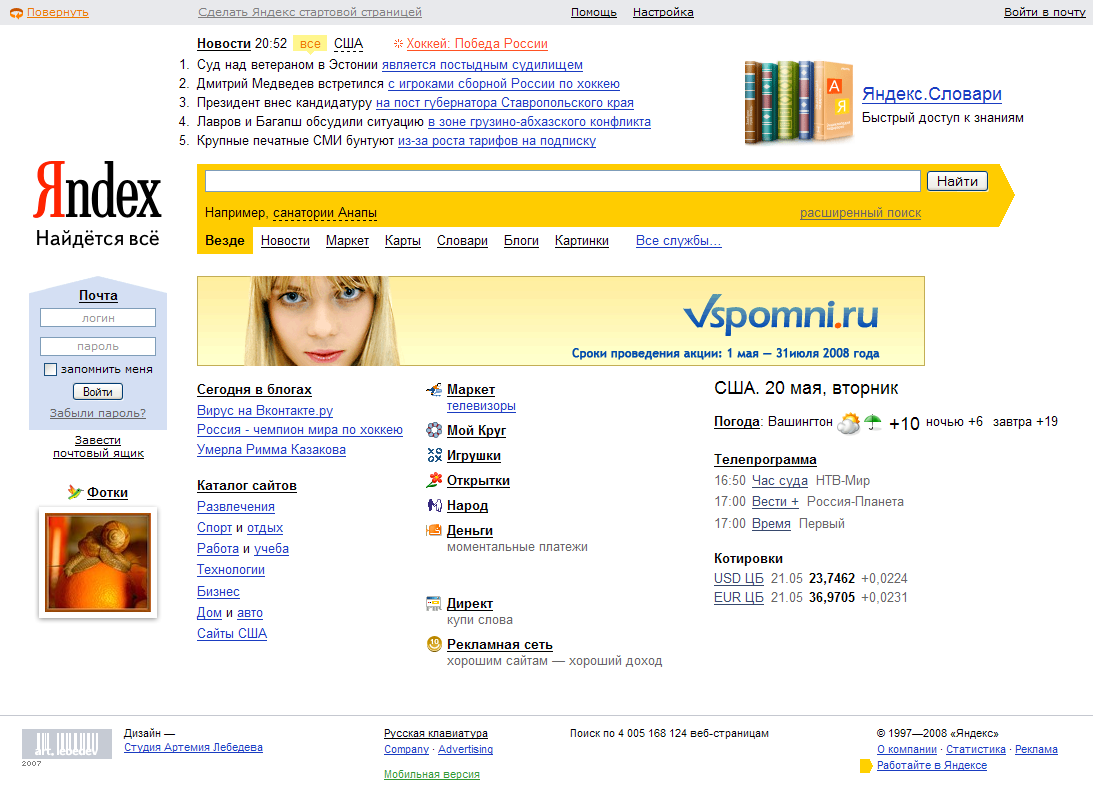Click the пароль input field

pos(98,346)
